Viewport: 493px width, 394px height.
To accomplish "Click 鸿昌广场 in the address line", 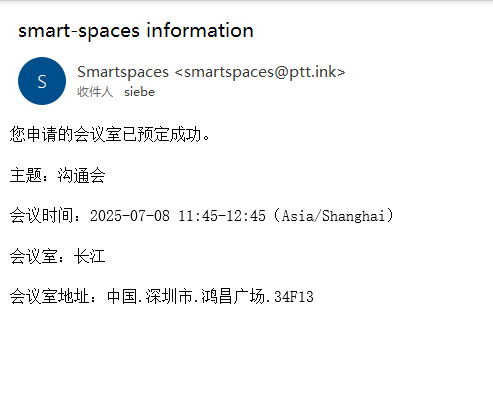I will (233, 296).
